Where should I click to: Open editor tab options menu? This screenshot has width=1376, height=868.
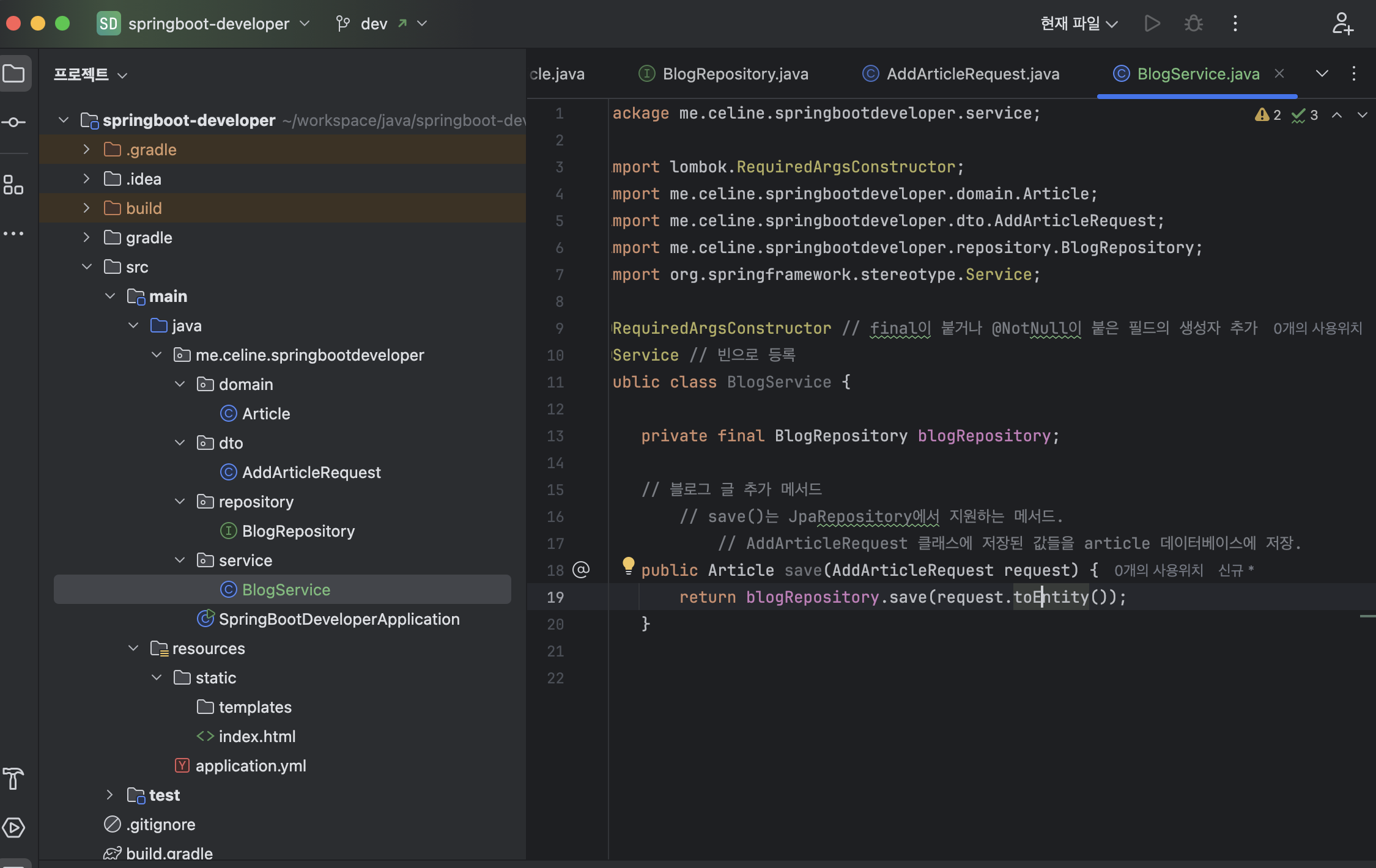click(1354, 74)
